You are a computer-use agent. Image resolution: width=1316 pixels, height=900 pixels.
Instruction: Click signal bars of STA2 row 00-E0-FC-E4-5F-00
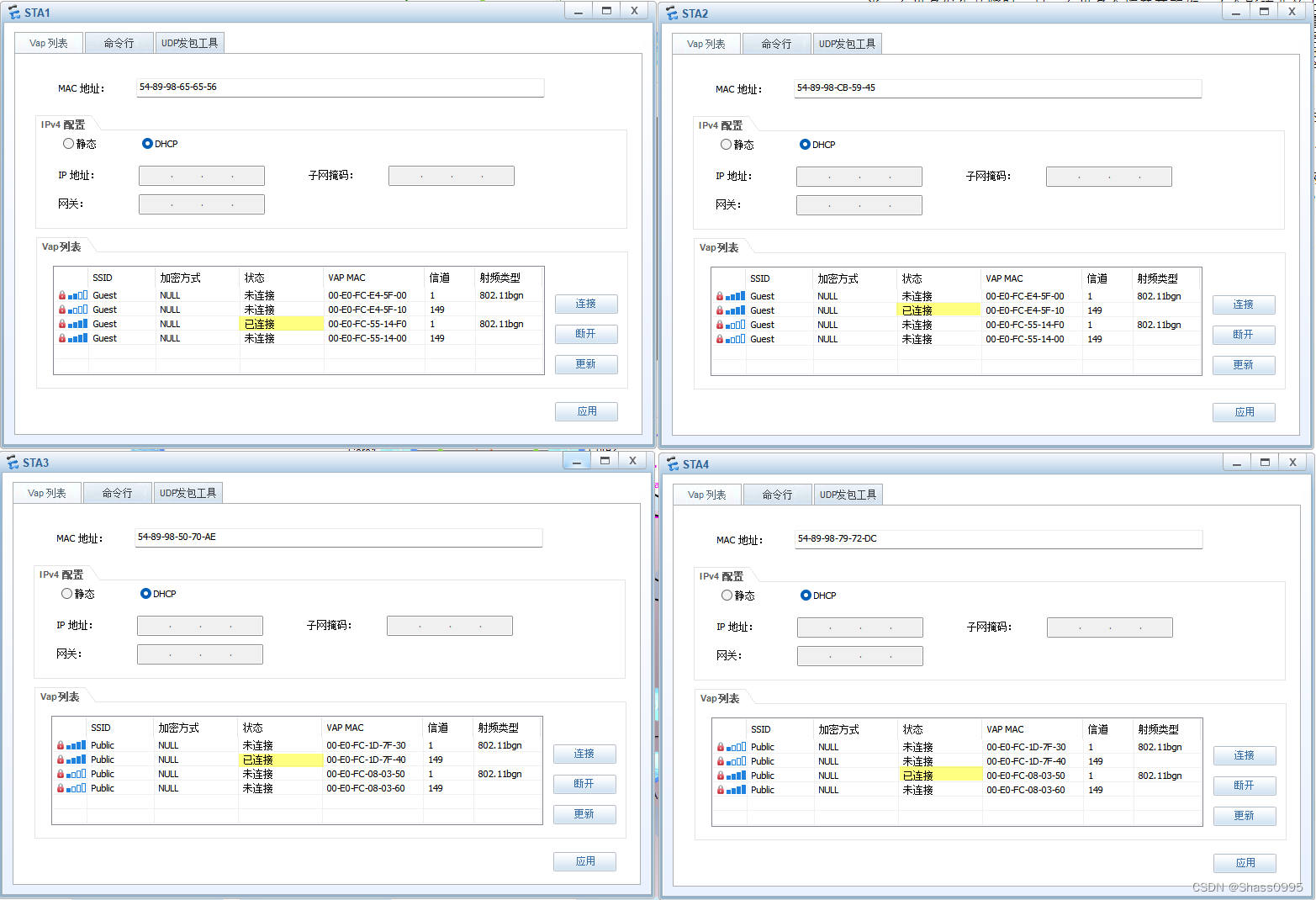736,296
